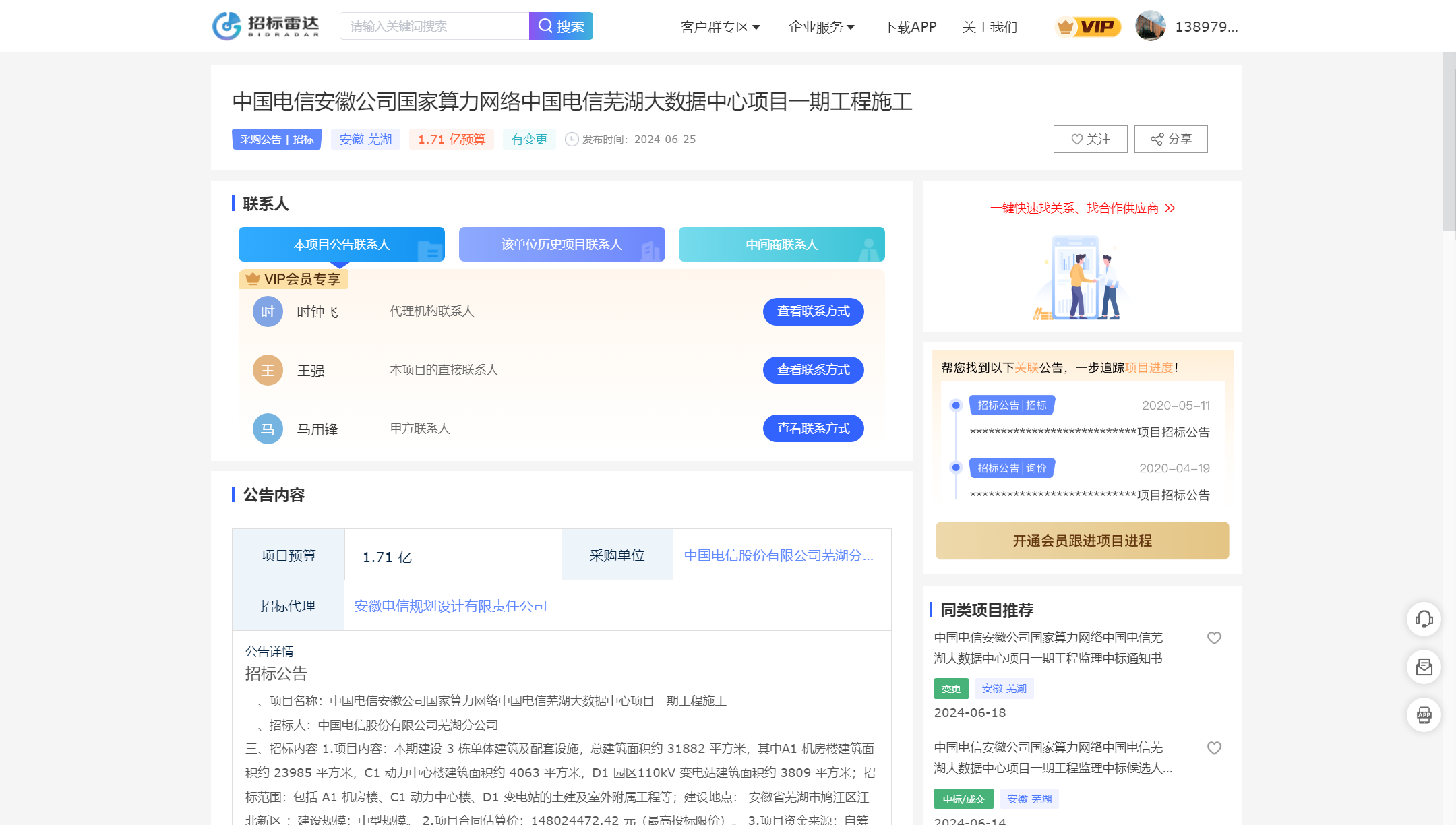Expand the 客户群专区 dropdown menu
The image size is (1456, 825).
point(720,27)
